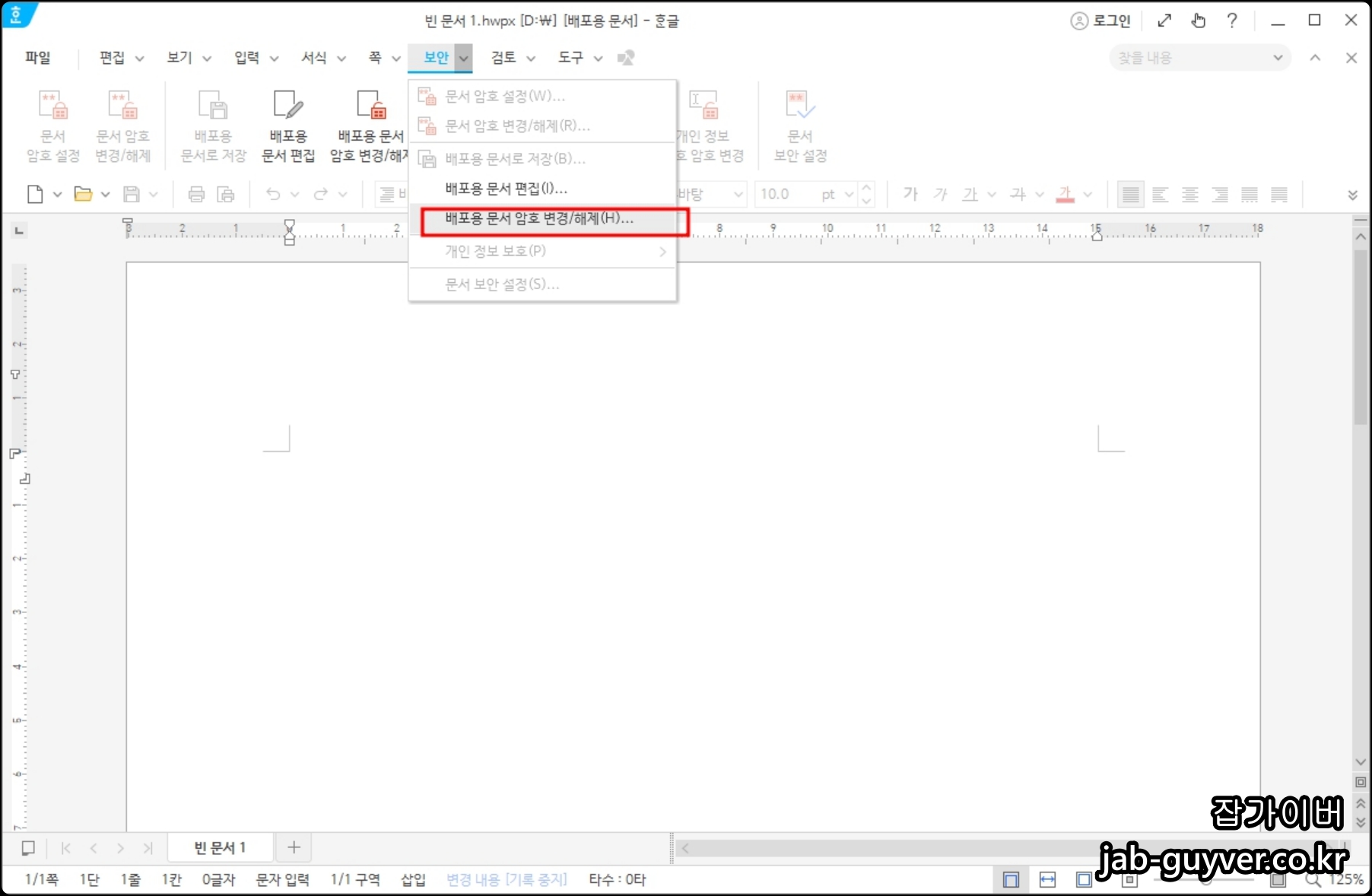Click the previous page double-arrow below scrollbar
Viewport: 1372px width, 896px height.
[x=1361, y=803]
